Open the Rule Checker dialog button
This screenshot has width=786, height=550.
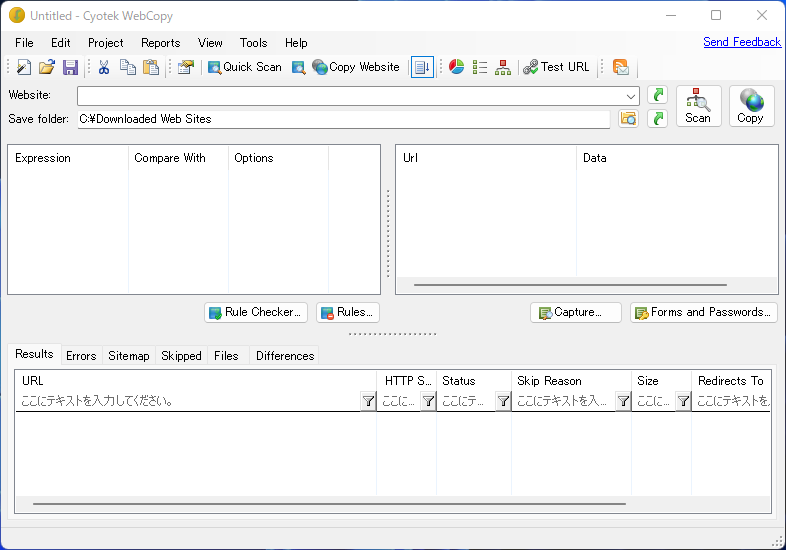[256, 312]
